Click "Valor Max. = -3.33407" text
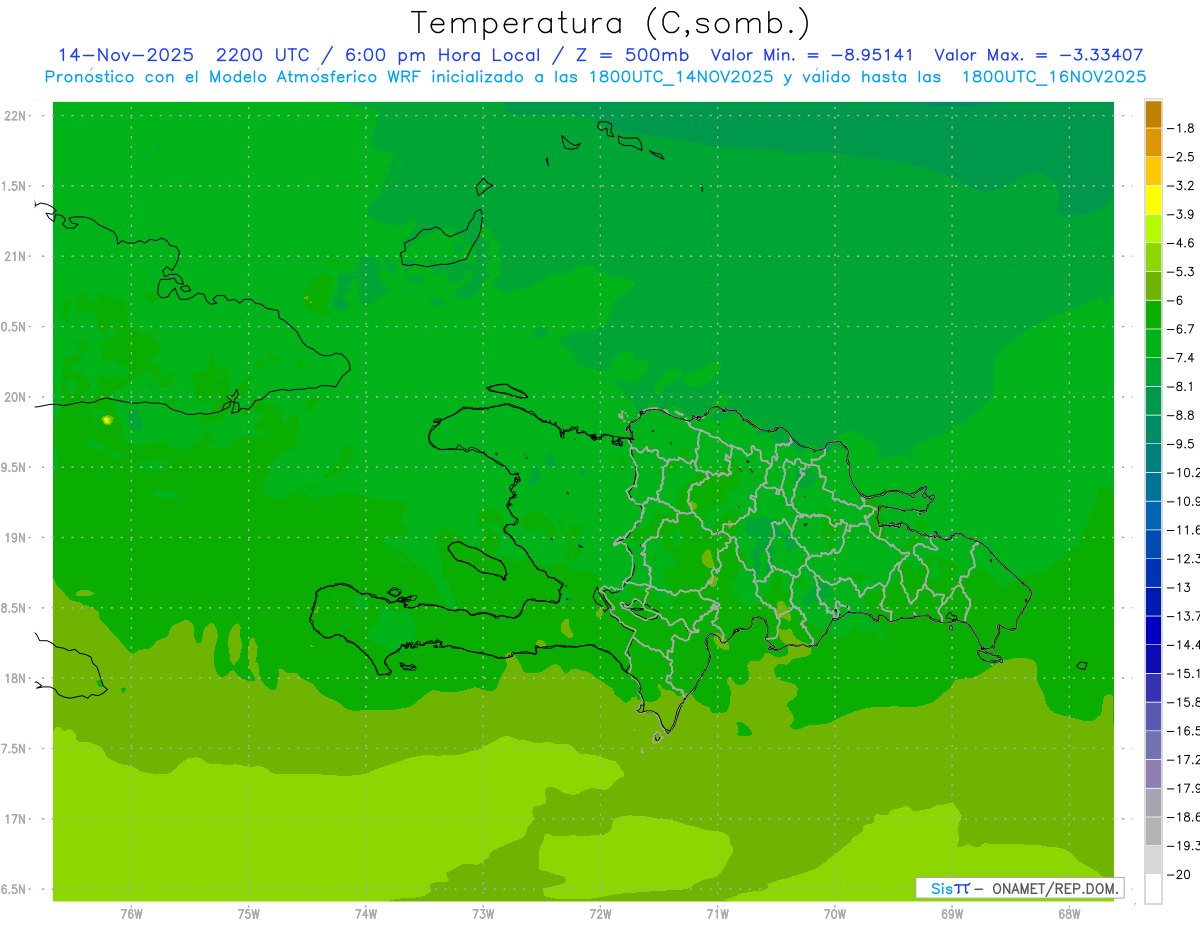1200x927 pixels. [x=1038, y=55]
